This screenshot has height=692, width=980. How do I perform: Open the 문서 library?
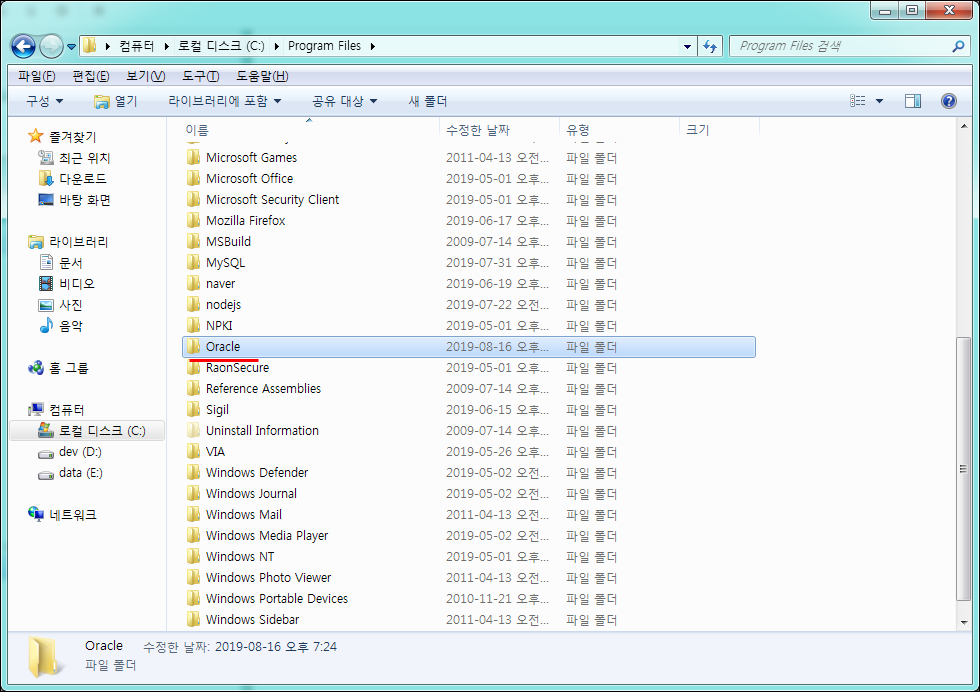[71, 263]
